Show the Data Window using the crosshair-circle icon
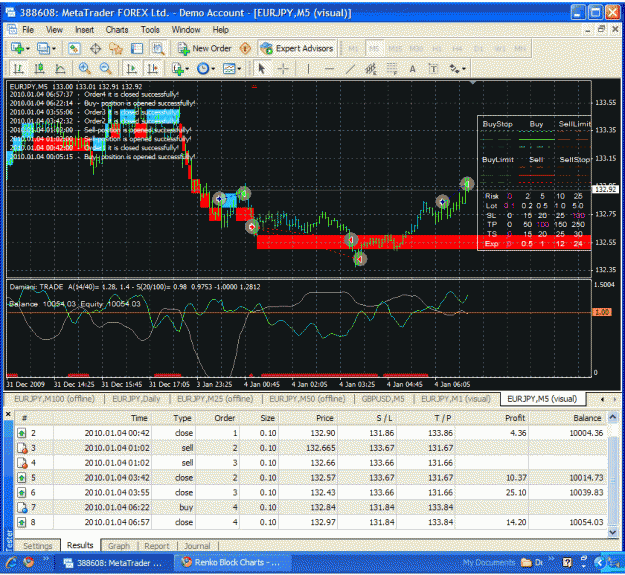625x575 pixels. pos(95,49)
